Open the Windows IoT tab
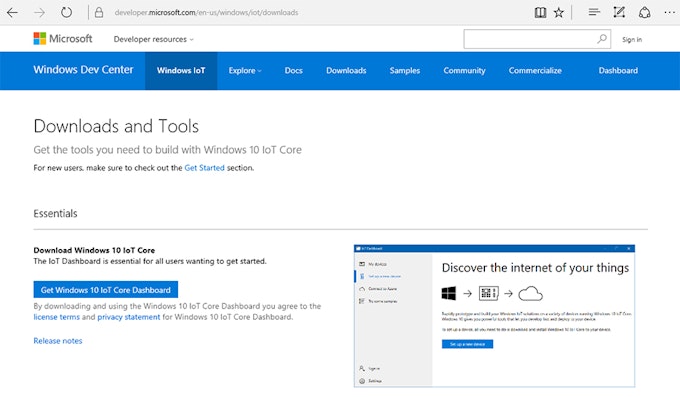680x397 pixels. pyautogui.click(x=181, y=70)
